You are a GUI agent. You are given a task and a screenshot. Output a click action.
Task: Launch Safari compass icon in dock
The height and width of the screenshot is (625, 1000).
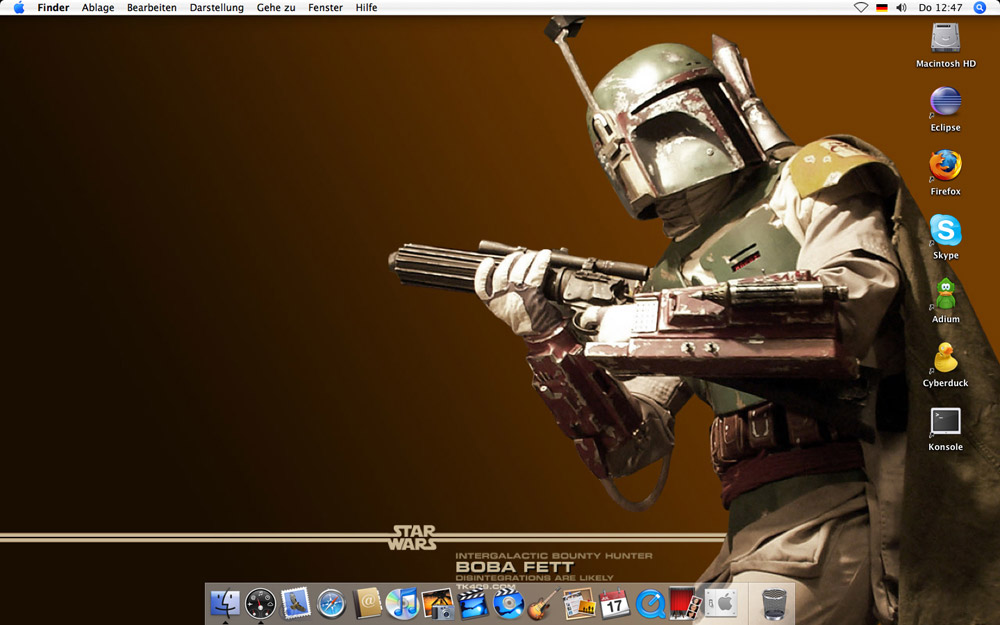(x=331, y=603)
